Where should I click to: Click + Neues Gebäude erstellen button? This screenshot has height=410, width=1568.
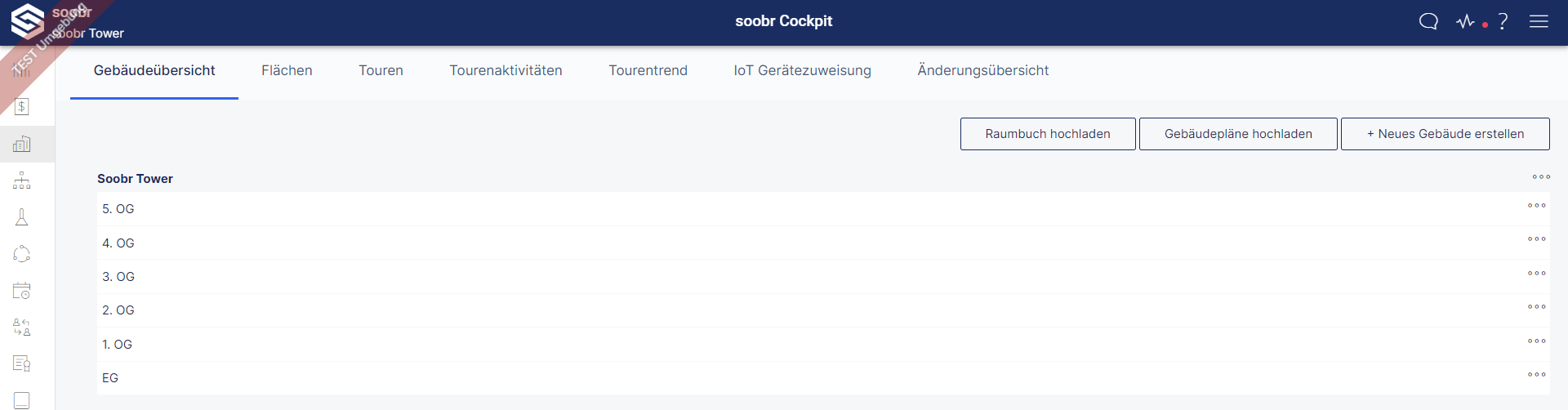click(1445, 134)
